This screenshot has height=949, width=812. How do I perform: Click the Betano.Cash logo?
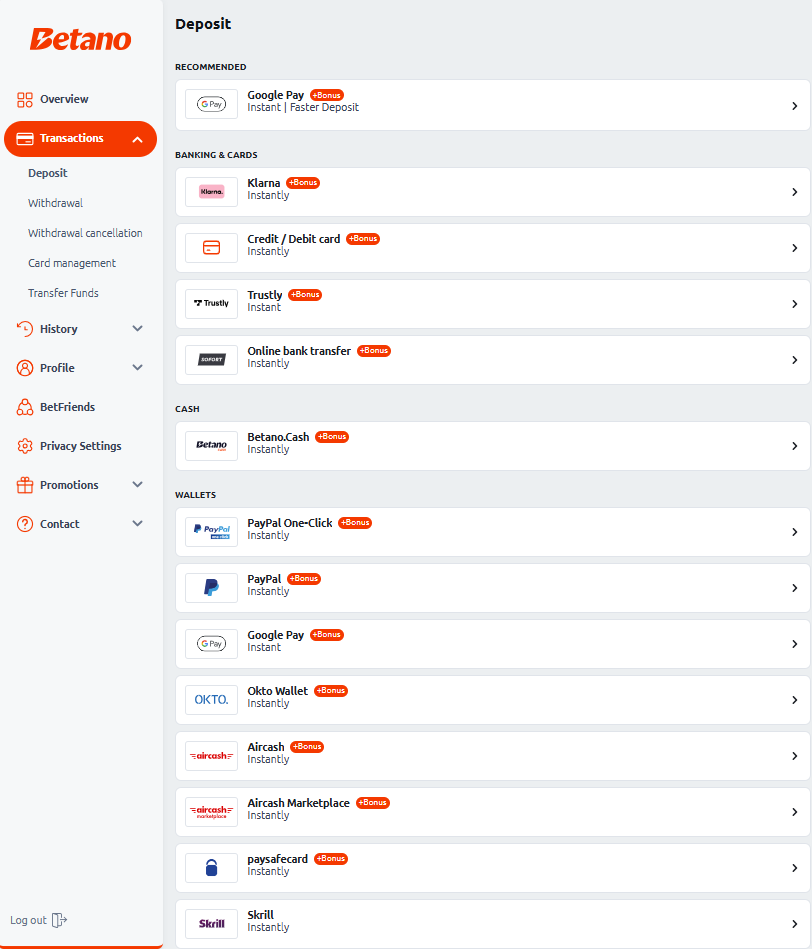point(211,445)
